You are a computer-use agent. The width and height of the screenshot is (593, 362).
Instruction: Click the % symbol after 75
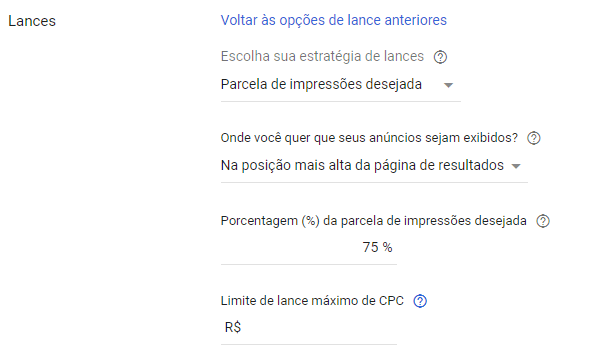387,247
